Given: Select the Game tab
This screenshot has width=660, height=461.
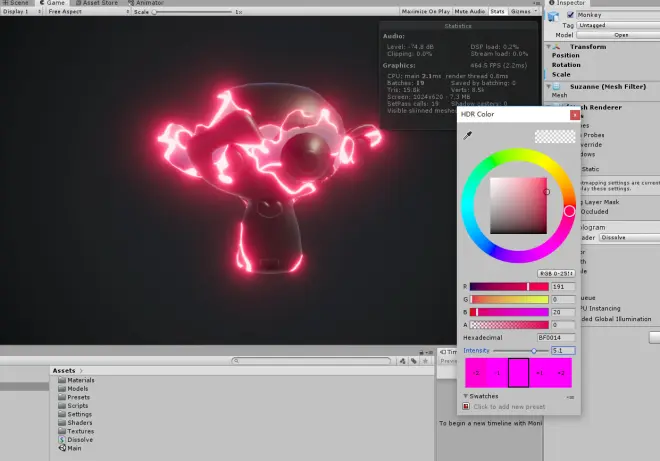Looking at the screenshot, I should pos(53,3).
